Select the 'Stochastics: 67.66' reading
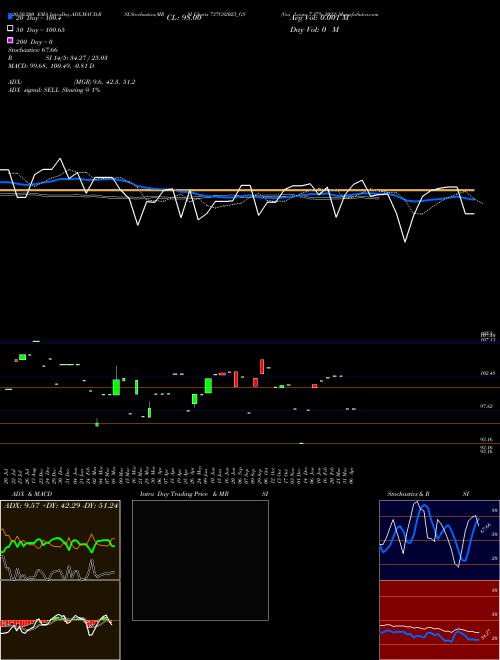 [32, 50]
